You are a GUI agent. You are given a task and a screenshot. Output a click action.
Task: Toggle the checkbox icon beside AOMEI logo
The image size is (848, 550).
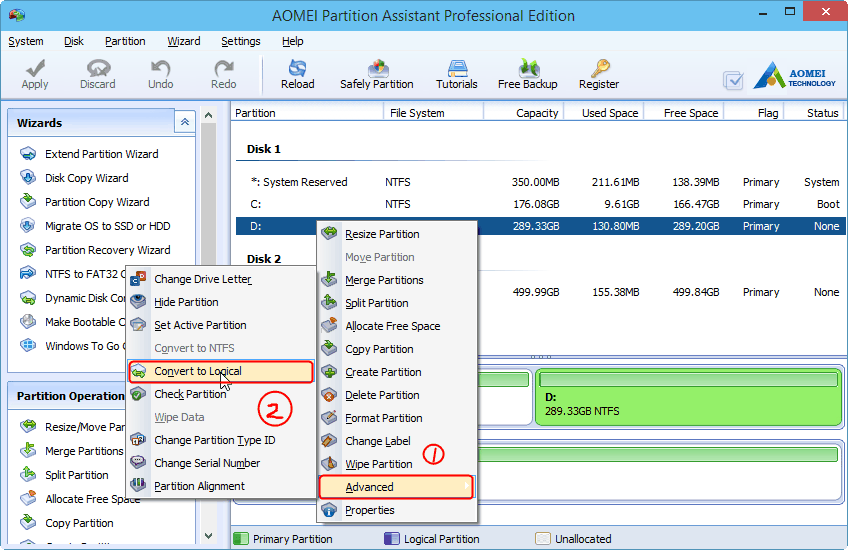[733, 81]
